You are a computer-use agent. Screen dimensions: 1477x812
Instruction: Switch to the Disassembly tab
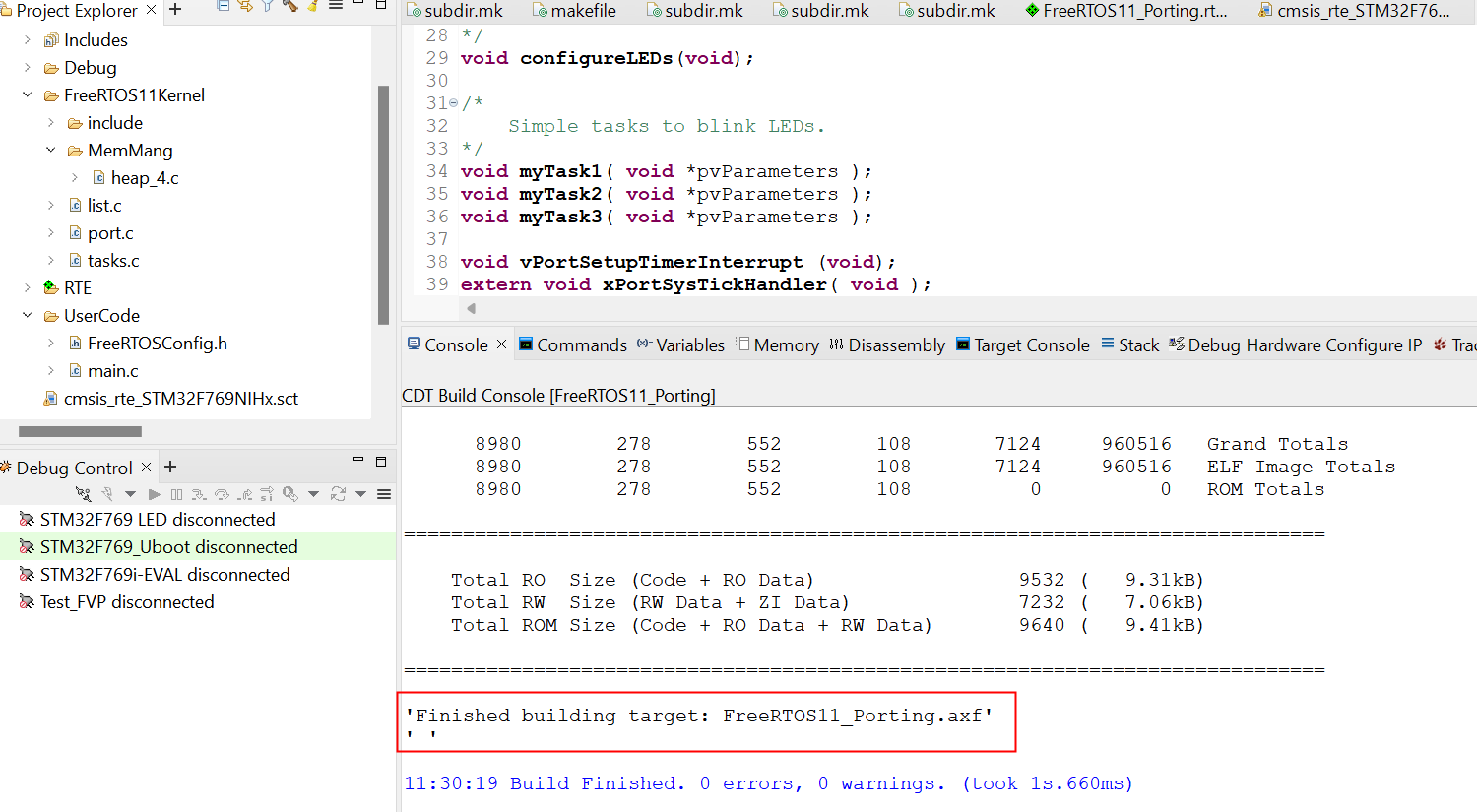pyautogui.click(x=886, y=345)
